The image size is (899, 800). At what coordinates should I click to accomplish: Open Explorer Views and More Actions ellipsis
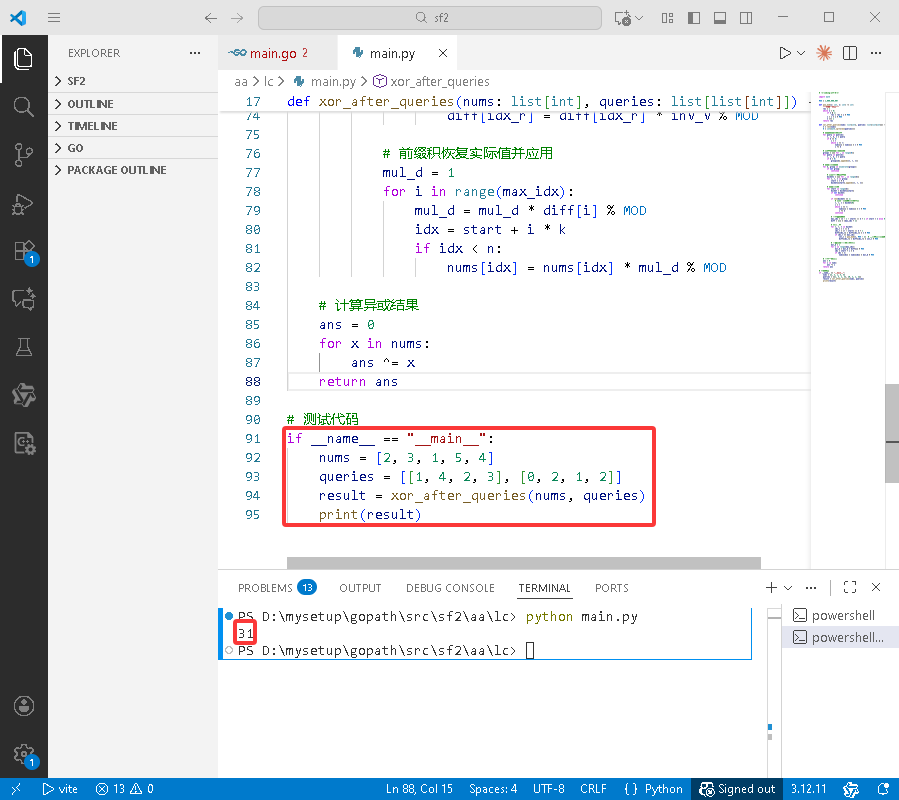pos(195,53)
